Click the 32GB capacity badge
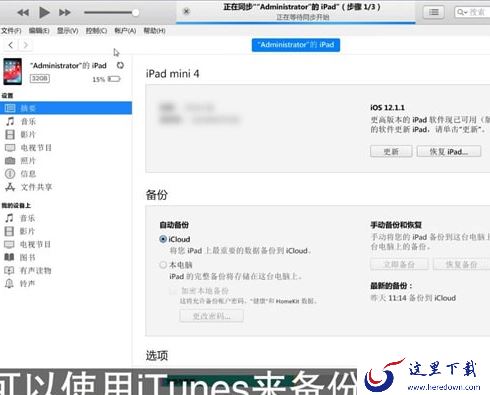Image resolution: width=490 pixels, height=395 pixels. [40, 78]
